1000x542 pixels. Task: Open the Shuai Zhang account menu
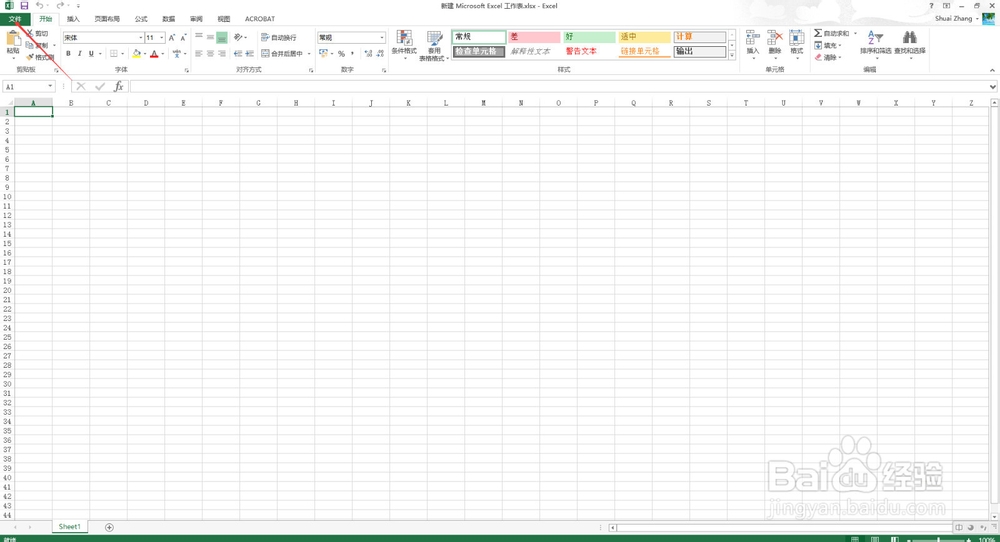tap(957, 18)
